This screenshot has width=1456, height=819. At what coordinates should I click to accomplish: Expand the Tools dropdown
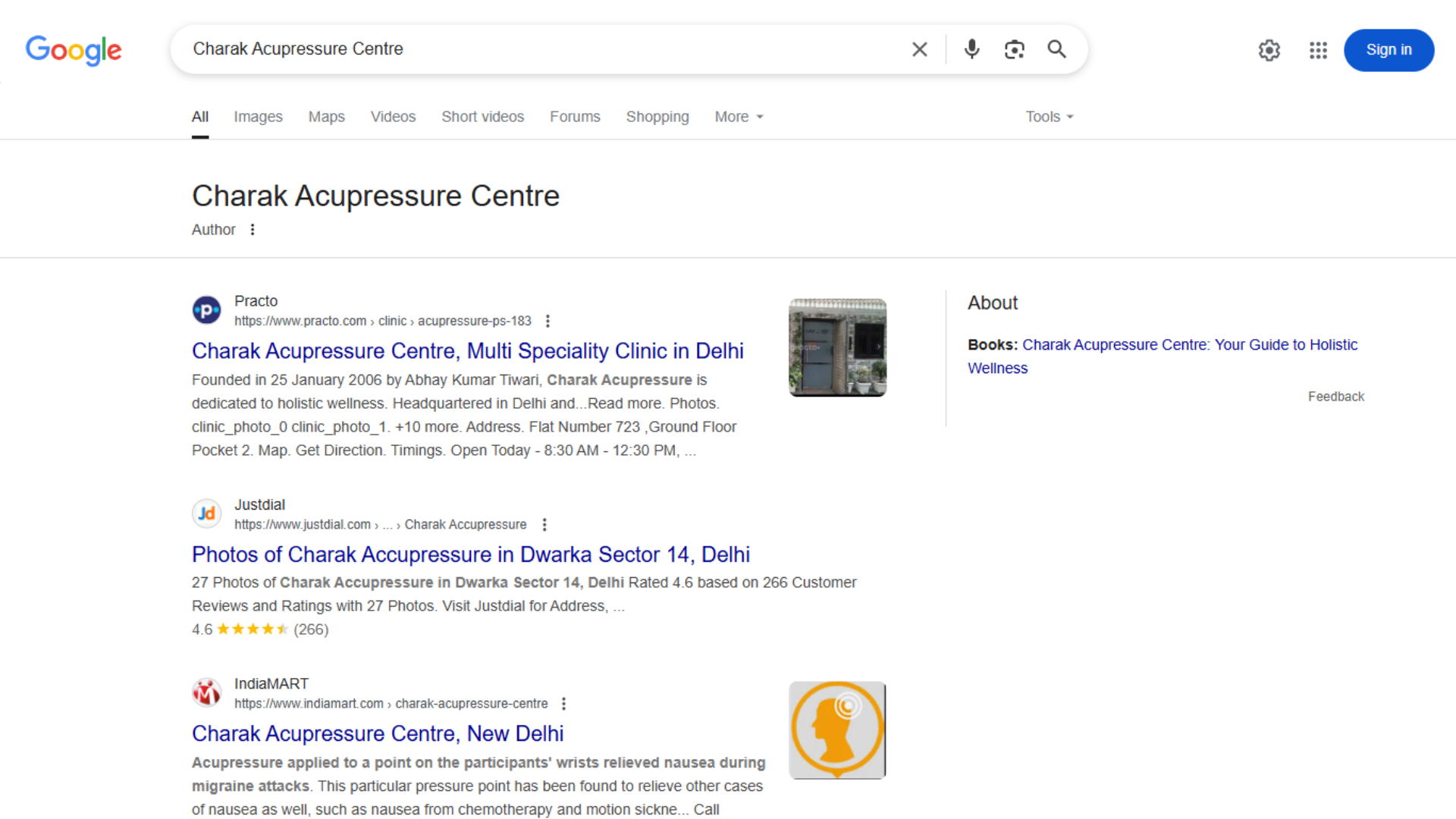click(x=1050, y=117)
